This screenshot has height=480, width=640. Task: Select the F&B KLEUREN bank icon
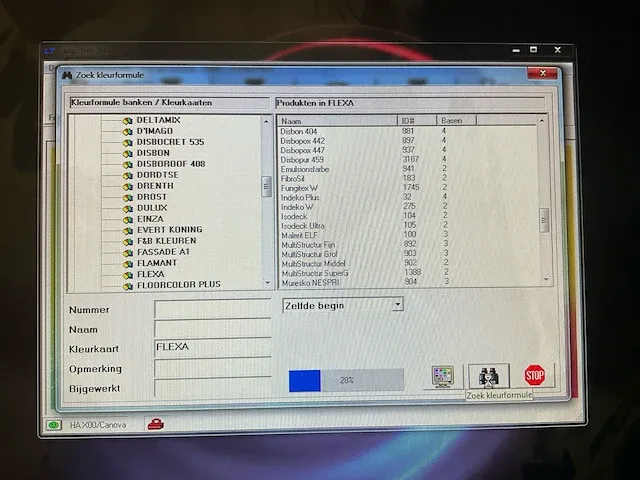pyautogui.click(x=128, y=242)
